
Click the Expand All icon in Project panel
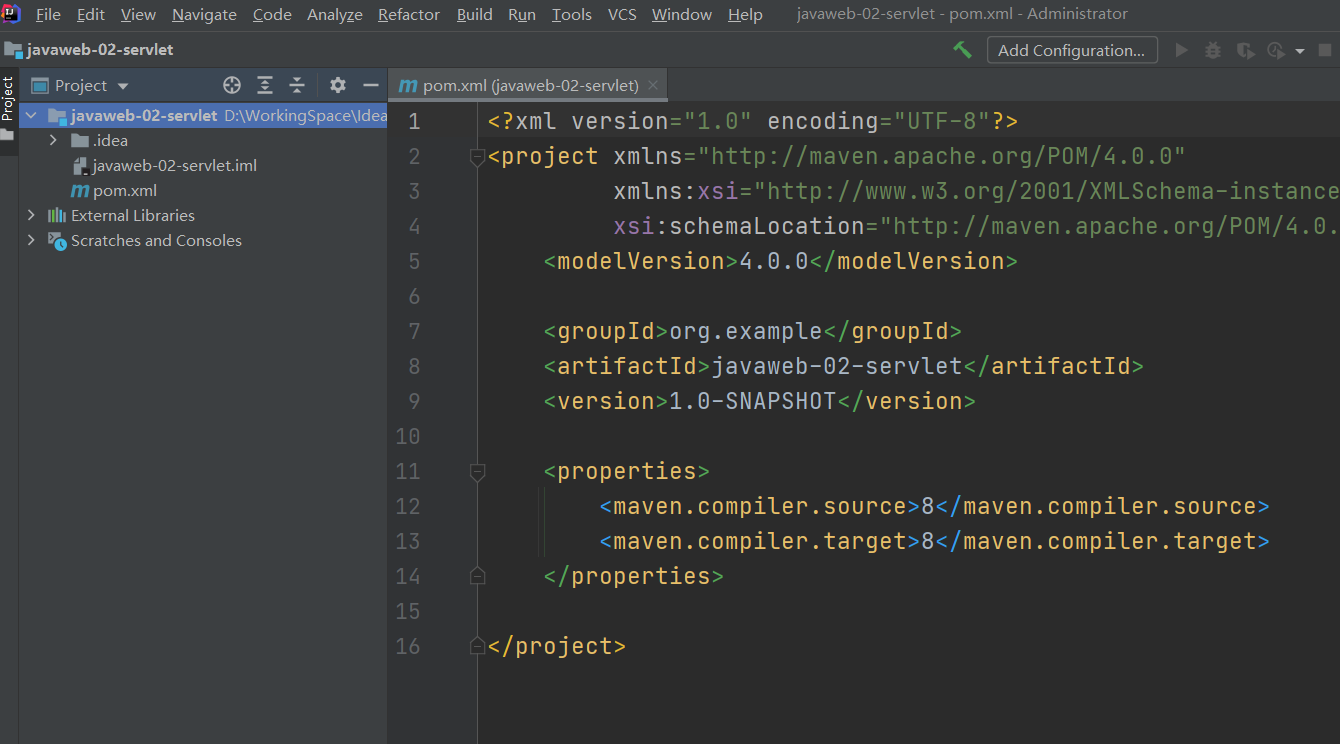pyautogui.click(x=265, y=85)
